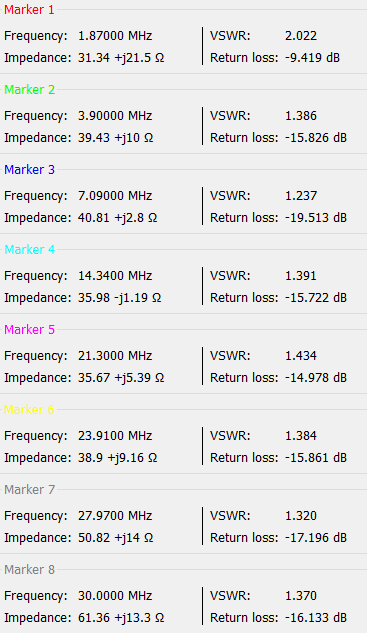Screen dimensions: 367x633
Task: Click impedance 61.36 +j13.3 Ω reading
Action: 121,618
